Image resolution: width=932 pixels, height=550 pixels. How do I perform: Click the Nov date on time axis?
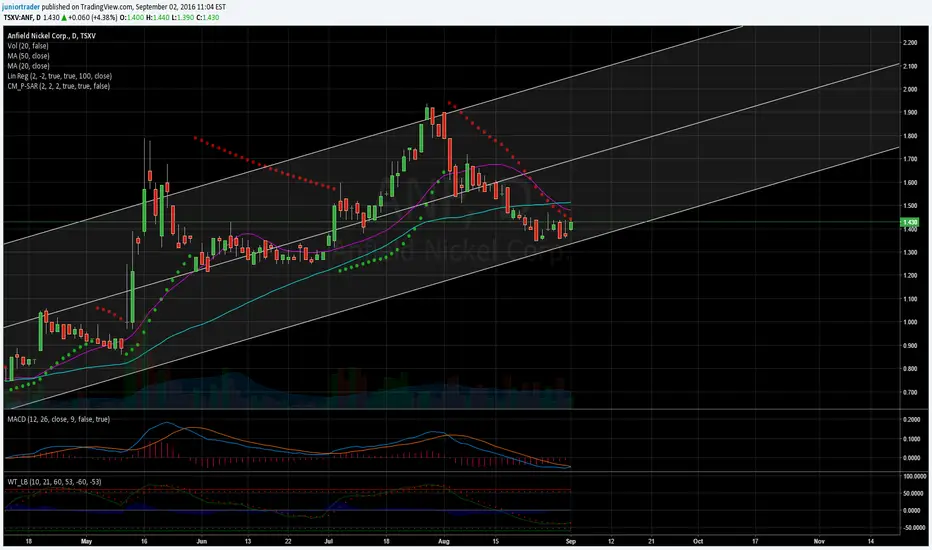pyautogui.click(x=819, y=542)
